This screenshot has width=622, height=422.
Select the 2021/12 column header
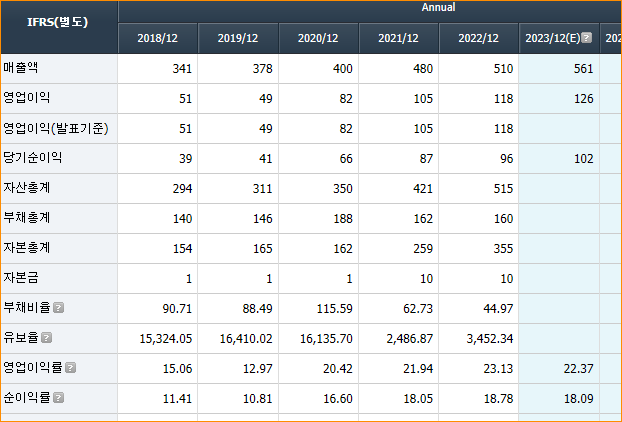click(x=398, y=38)
